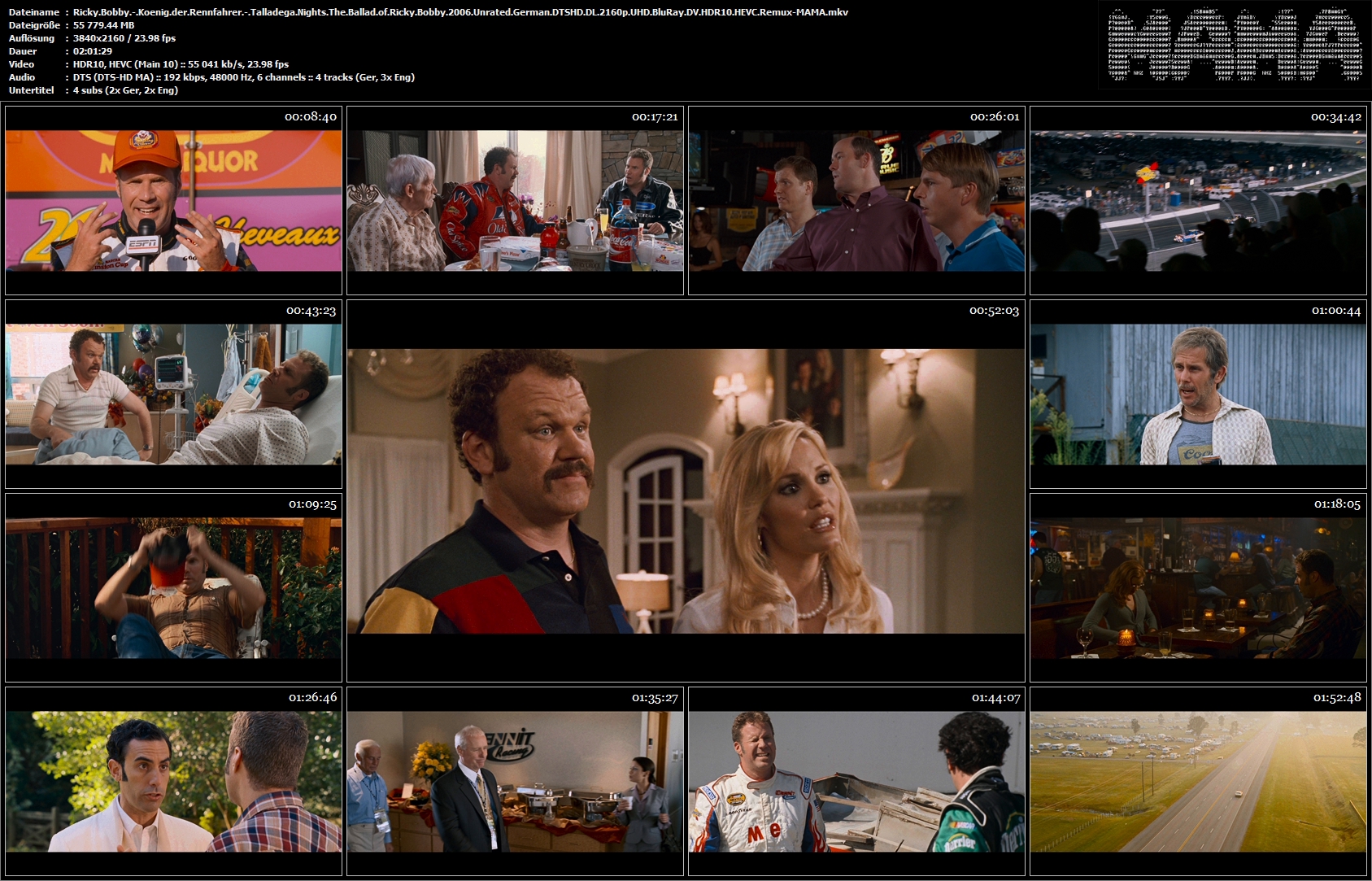The width and height of the screenshot is (1372, 881).
Task: Open the thumbnail at timestamp 00:17:21
Action: [x=515, y=200]
